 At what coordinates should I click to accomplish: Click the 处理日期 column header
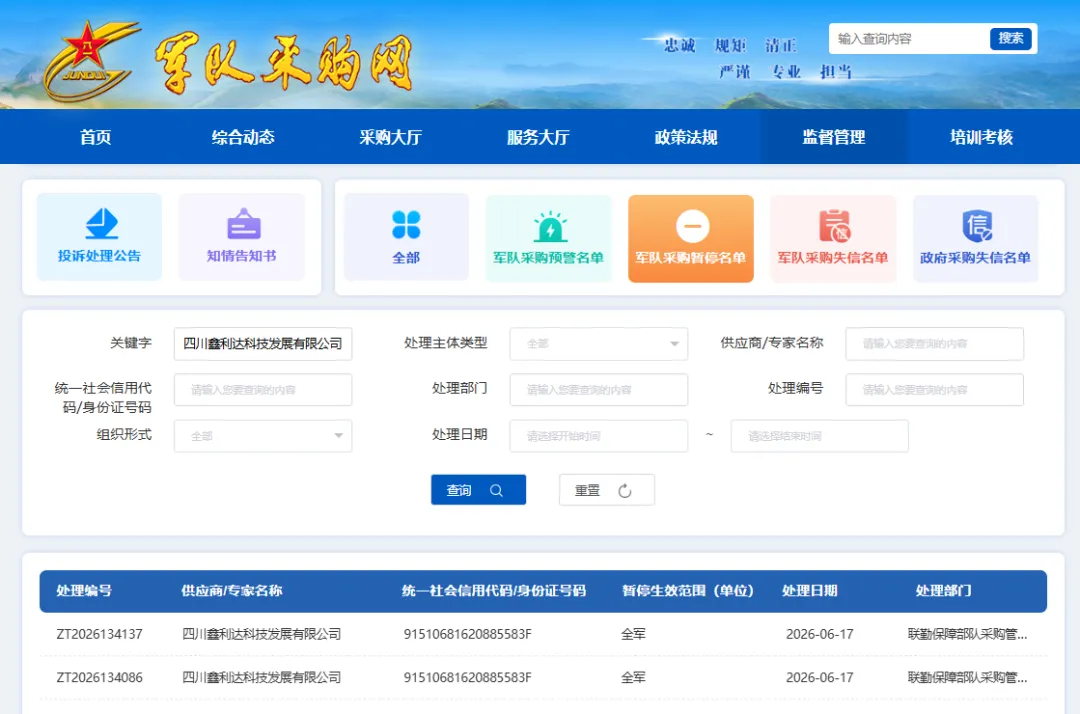(x=809, y=591)
